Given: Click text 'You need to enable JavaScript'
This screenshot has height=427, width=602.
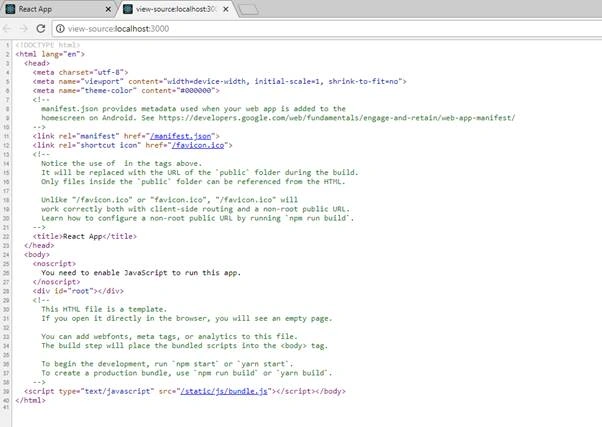Looking at the screenshot, I should click(x=104, y=273).
